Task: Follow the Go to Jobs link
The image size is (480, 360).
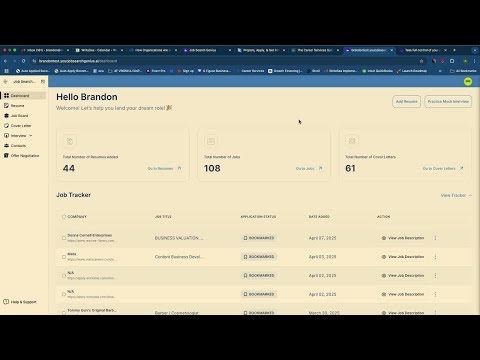Action: coord(305,168)
